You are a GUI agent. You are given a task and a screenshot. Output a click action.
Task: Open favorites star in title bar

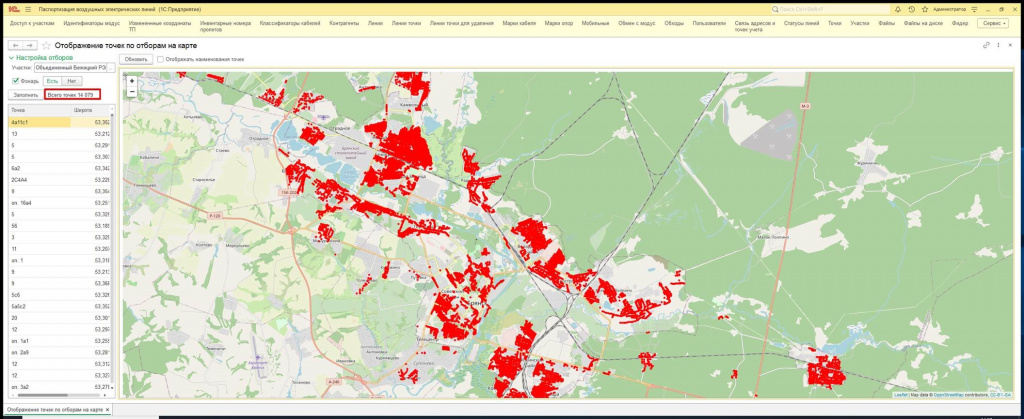click(x=924, y=8)
